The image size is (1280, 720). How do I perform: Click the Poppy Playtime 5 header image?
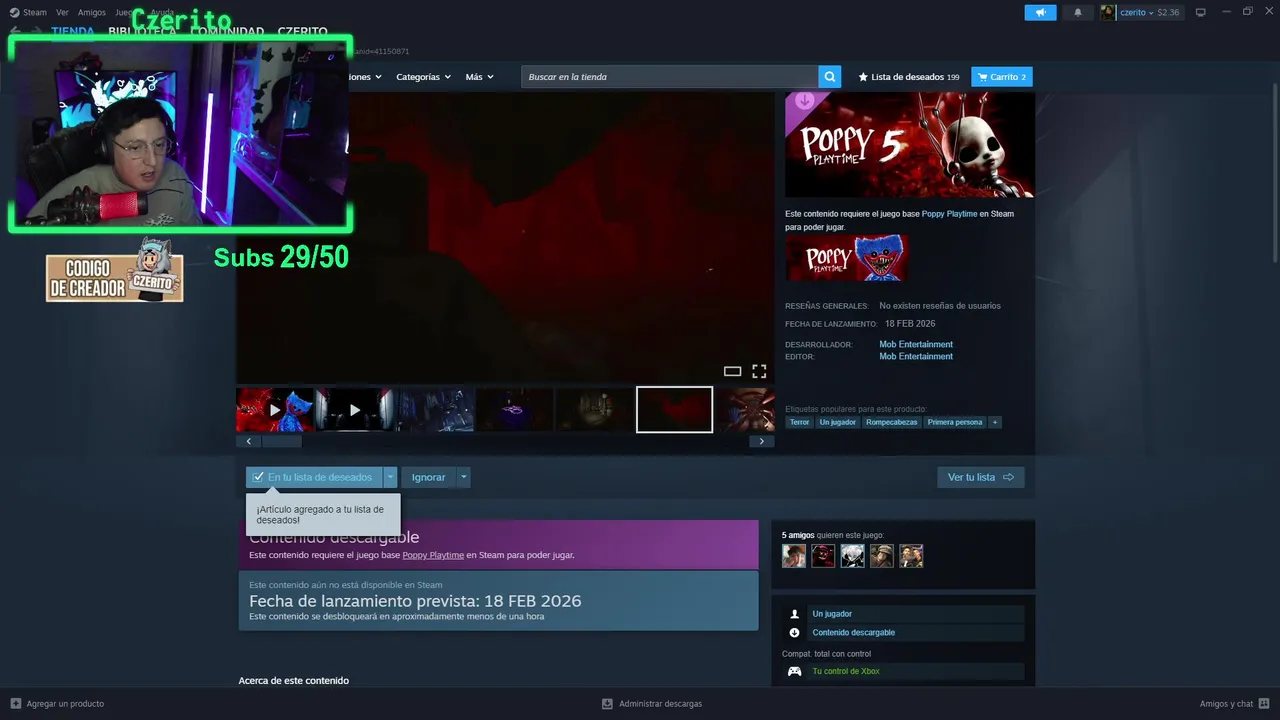click(910, 145)
